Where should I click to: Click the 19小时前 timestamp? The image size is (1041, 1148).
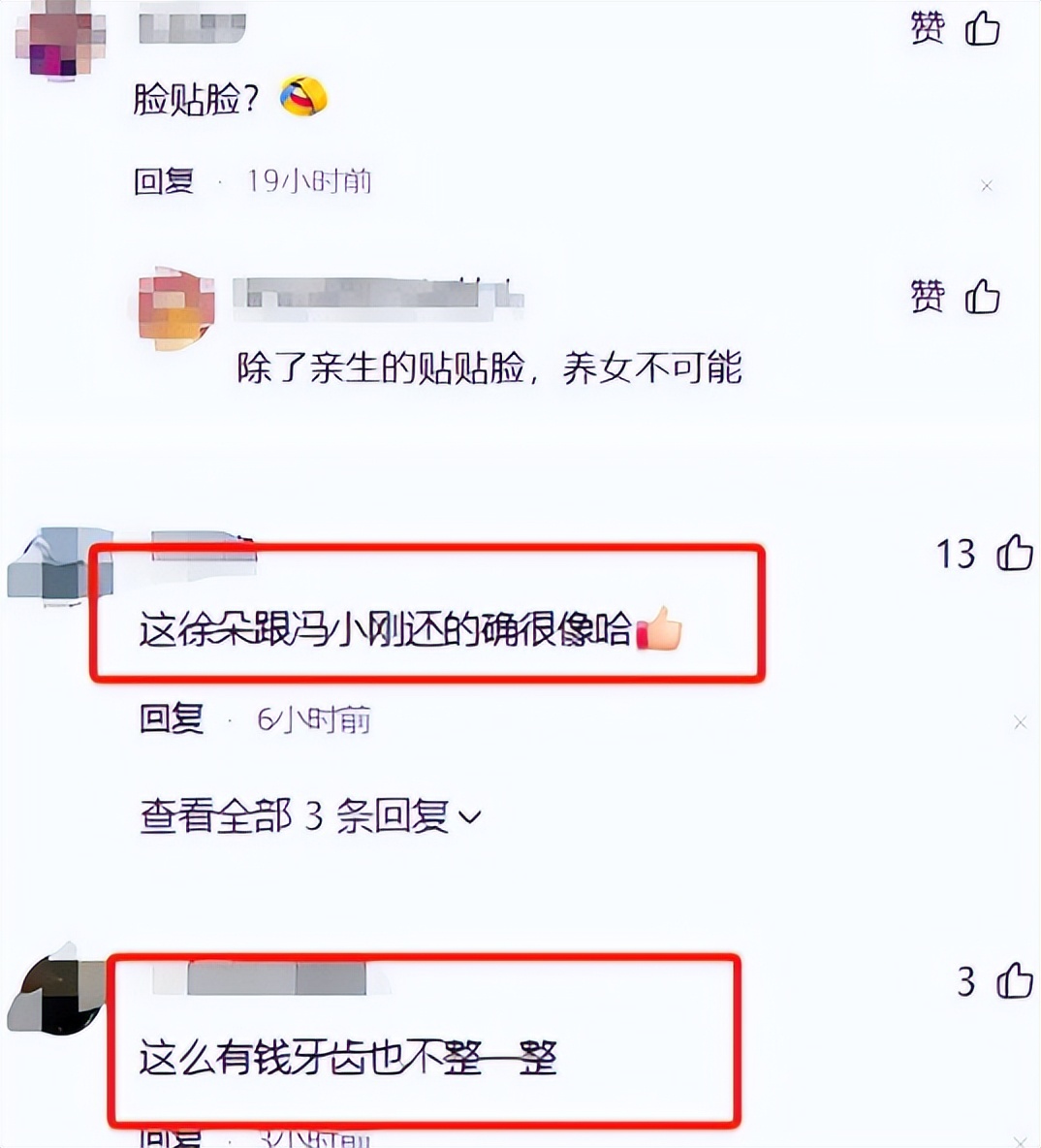[309, 181]
